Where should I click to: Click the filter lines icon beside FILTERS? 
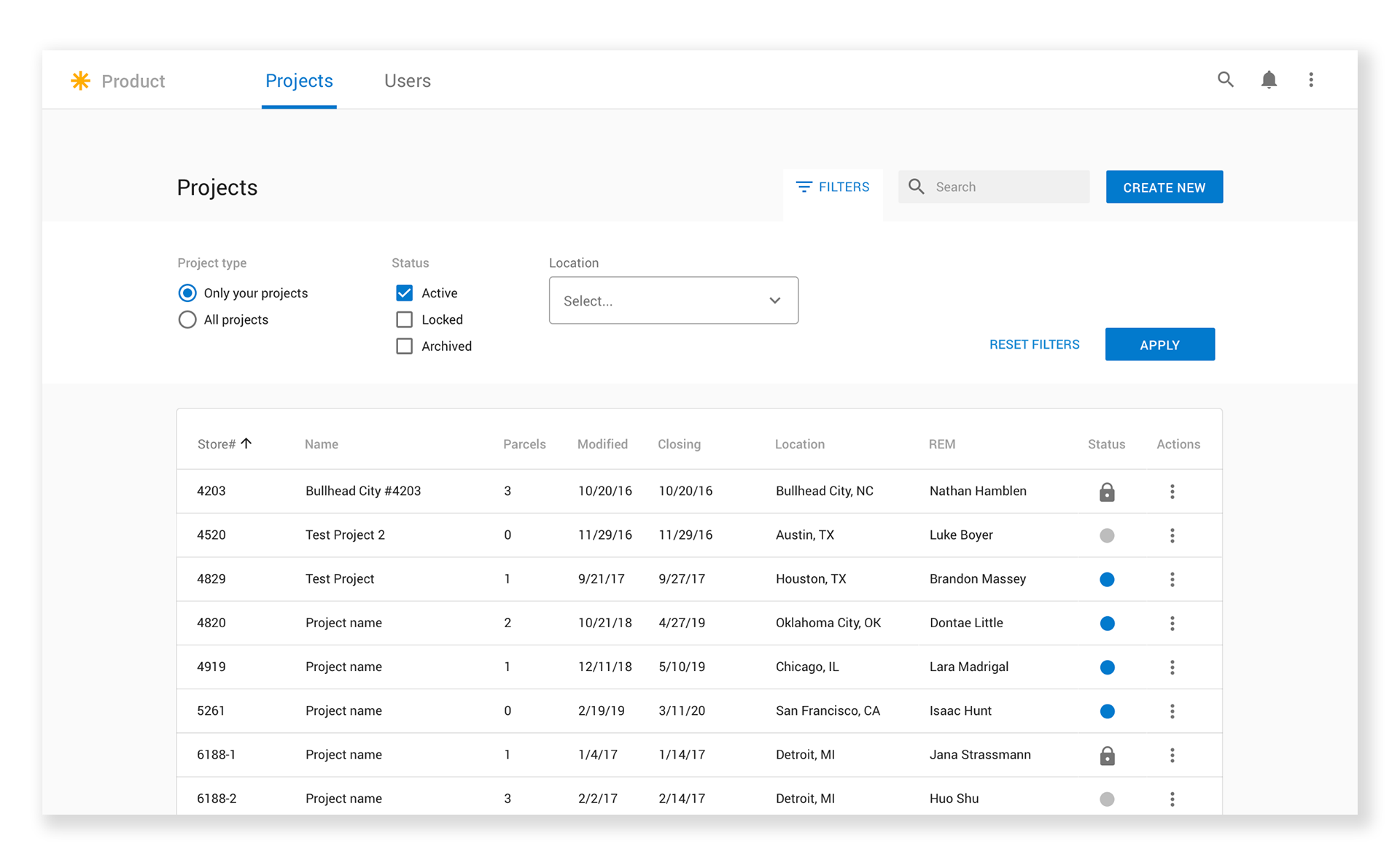pos(804,187)
